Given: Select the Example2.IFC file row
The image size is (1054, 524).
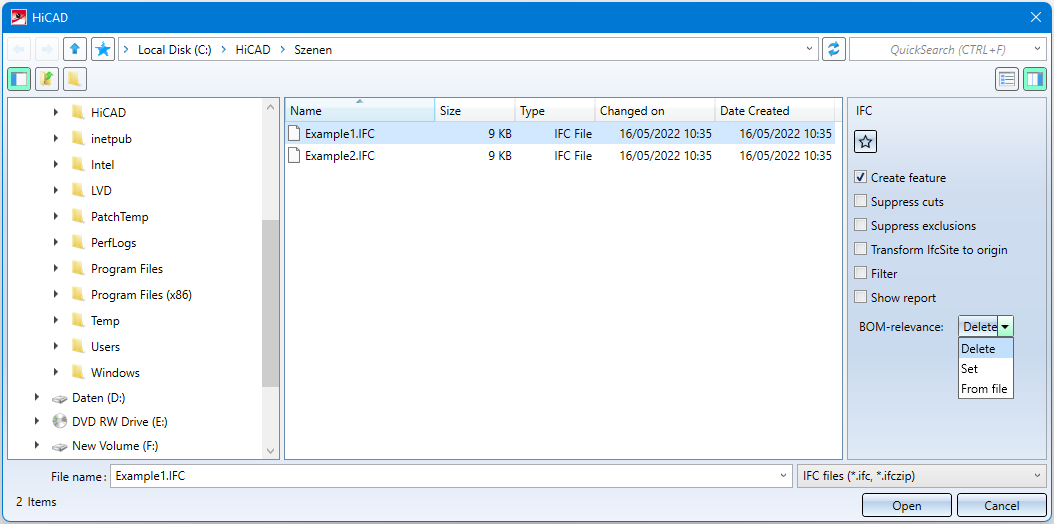Looking at the screenshot, I should tap(560, 156).
